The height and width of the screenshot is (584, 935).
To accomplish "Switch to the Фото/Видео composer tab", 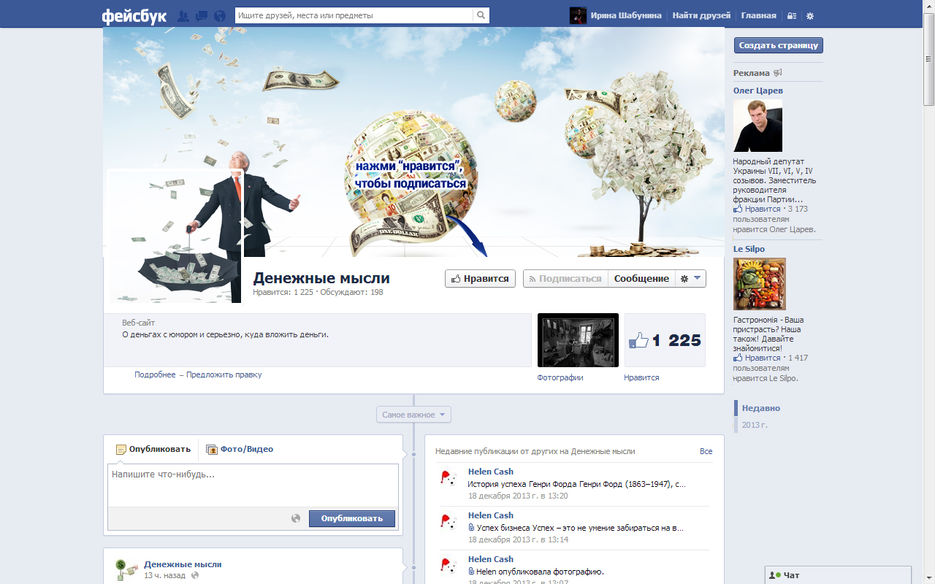I will [239, 449].
